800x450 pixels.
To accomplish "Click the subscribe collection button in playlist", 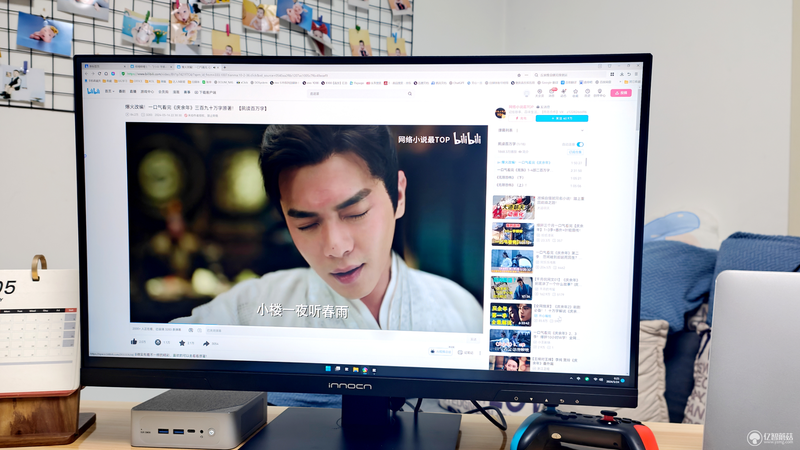I will [576, 152].
